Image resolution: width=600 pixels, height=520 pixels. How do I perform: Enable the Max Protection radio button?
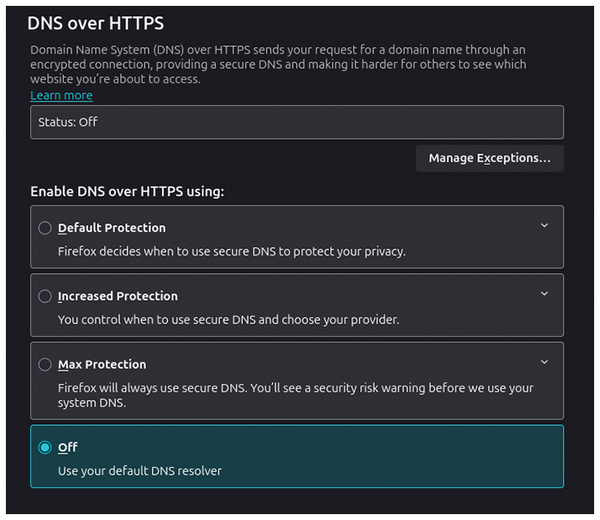pos(45,365)
